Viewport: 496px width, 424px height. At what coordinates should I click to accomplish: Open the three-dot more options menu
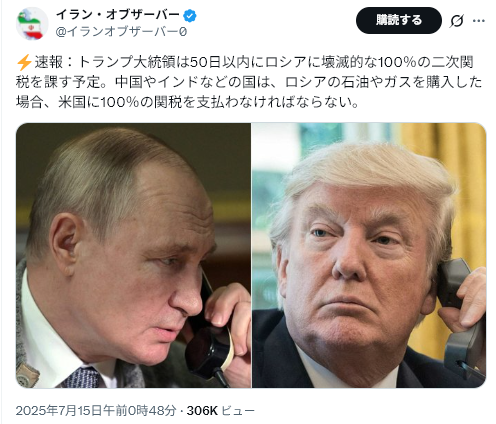tap(479, 21)
